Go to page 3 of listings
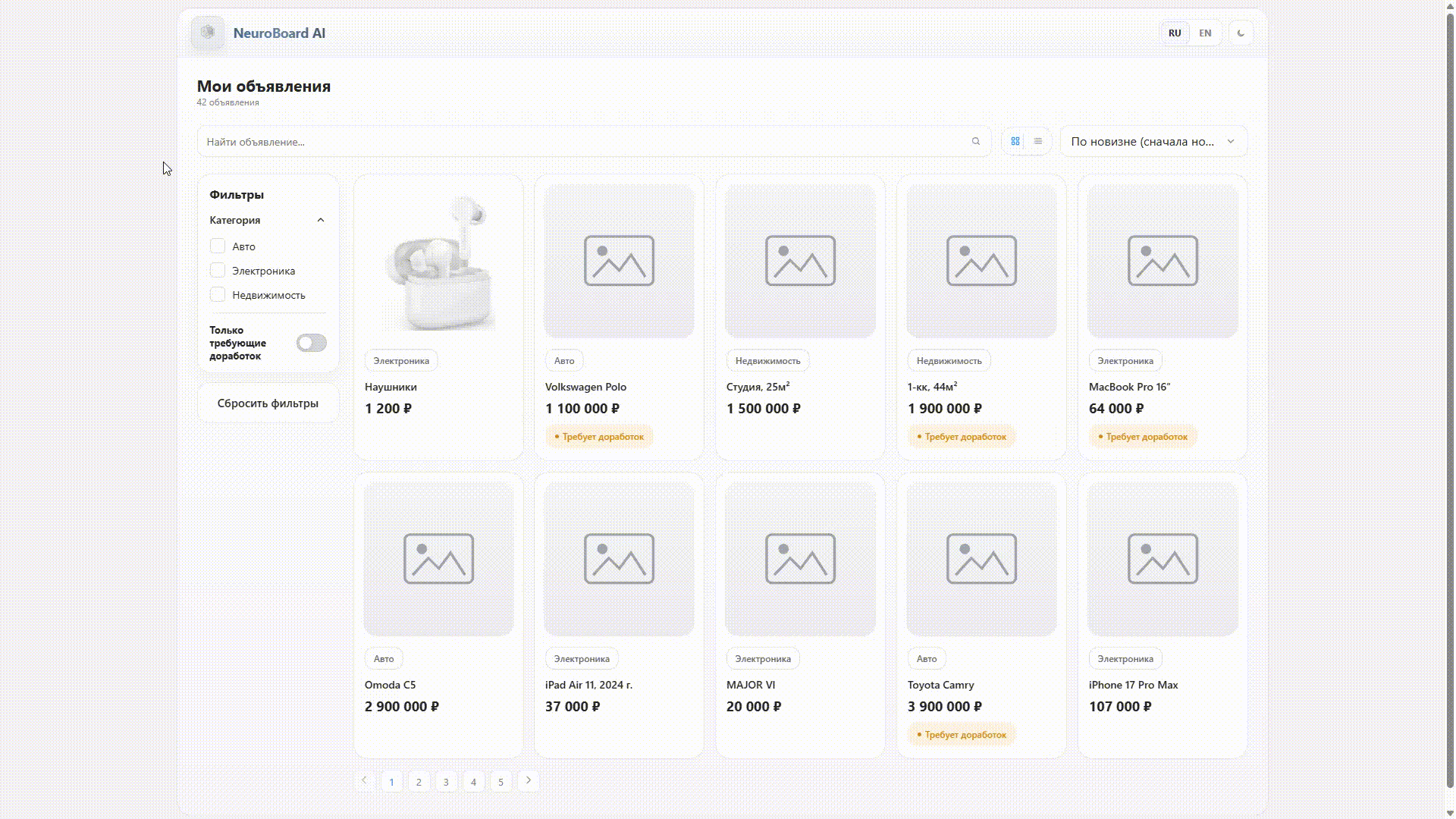 coord(446,781)
